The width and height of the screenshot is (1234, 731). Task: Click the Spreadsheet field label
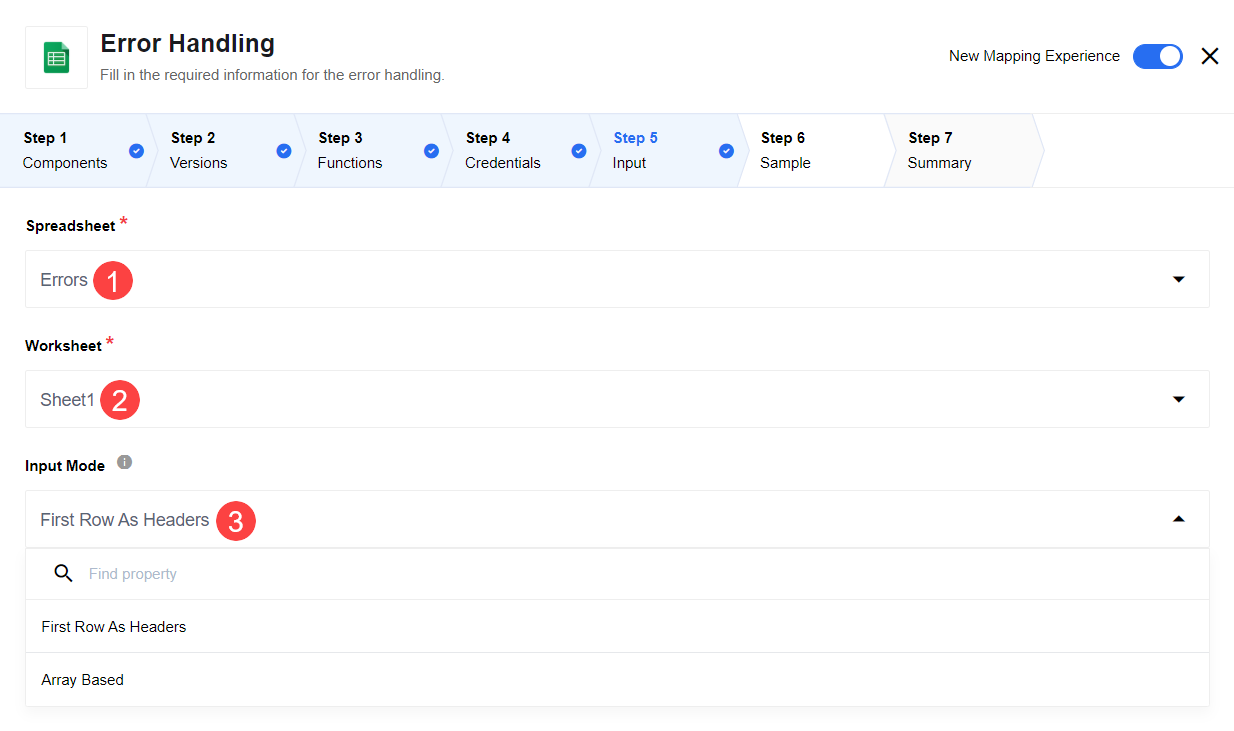pyautogui.click(x=70, y=226)
